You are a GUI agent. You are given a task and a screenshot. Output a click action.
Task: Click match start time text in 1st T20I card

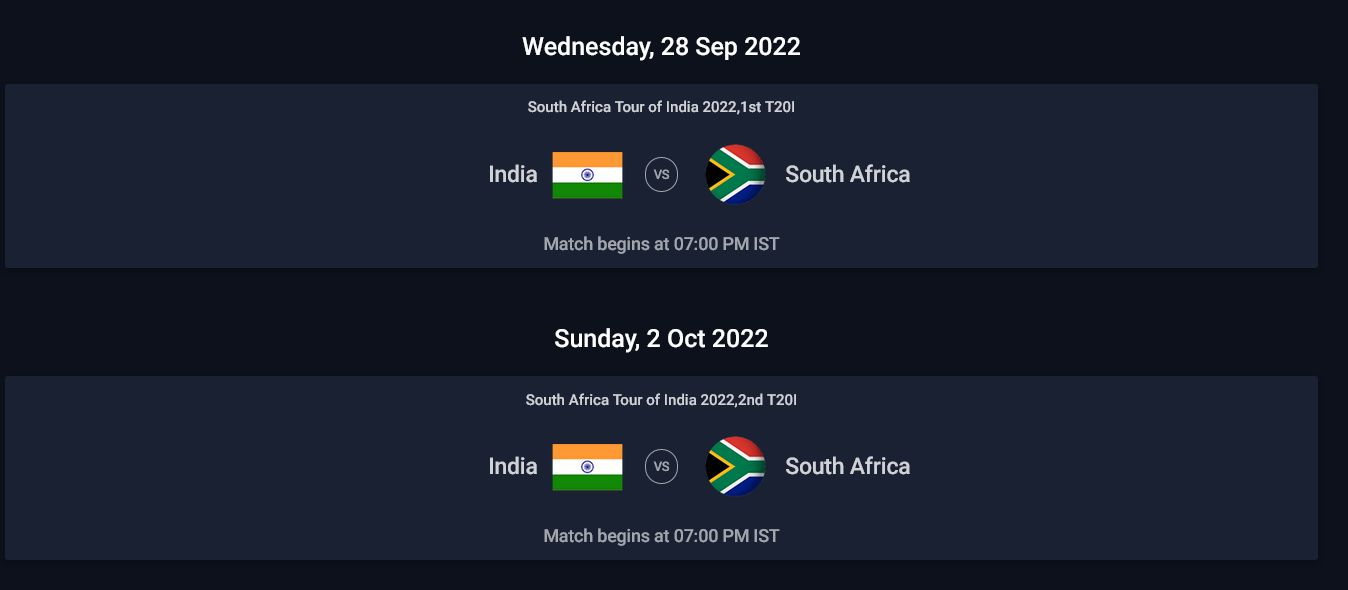tap(661, 244)
